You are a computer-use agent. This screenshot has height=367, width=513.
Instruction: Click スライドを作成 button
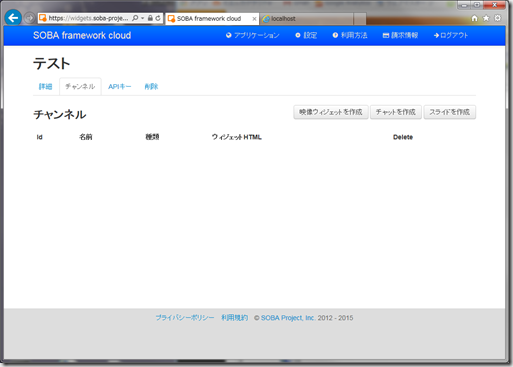tap(450, 112)
